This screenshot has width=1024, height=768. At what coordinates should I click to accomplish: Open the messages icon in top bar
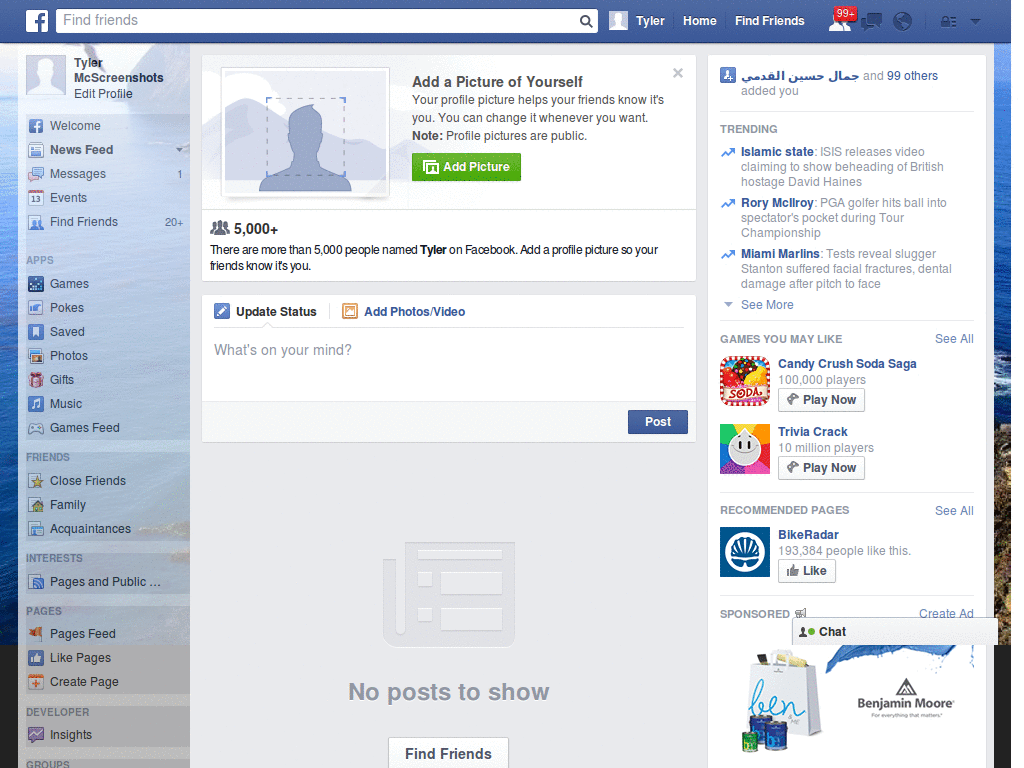point(871,22)
